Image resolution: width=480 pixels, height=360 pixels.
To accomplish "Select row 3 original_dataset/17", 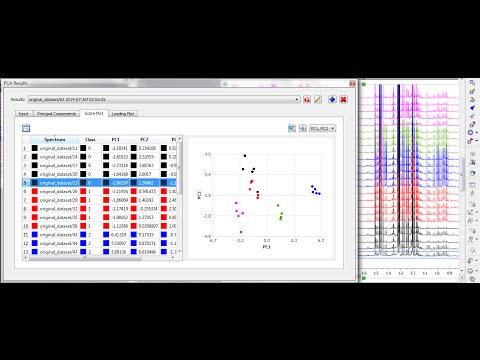I will tap(99, 165).
